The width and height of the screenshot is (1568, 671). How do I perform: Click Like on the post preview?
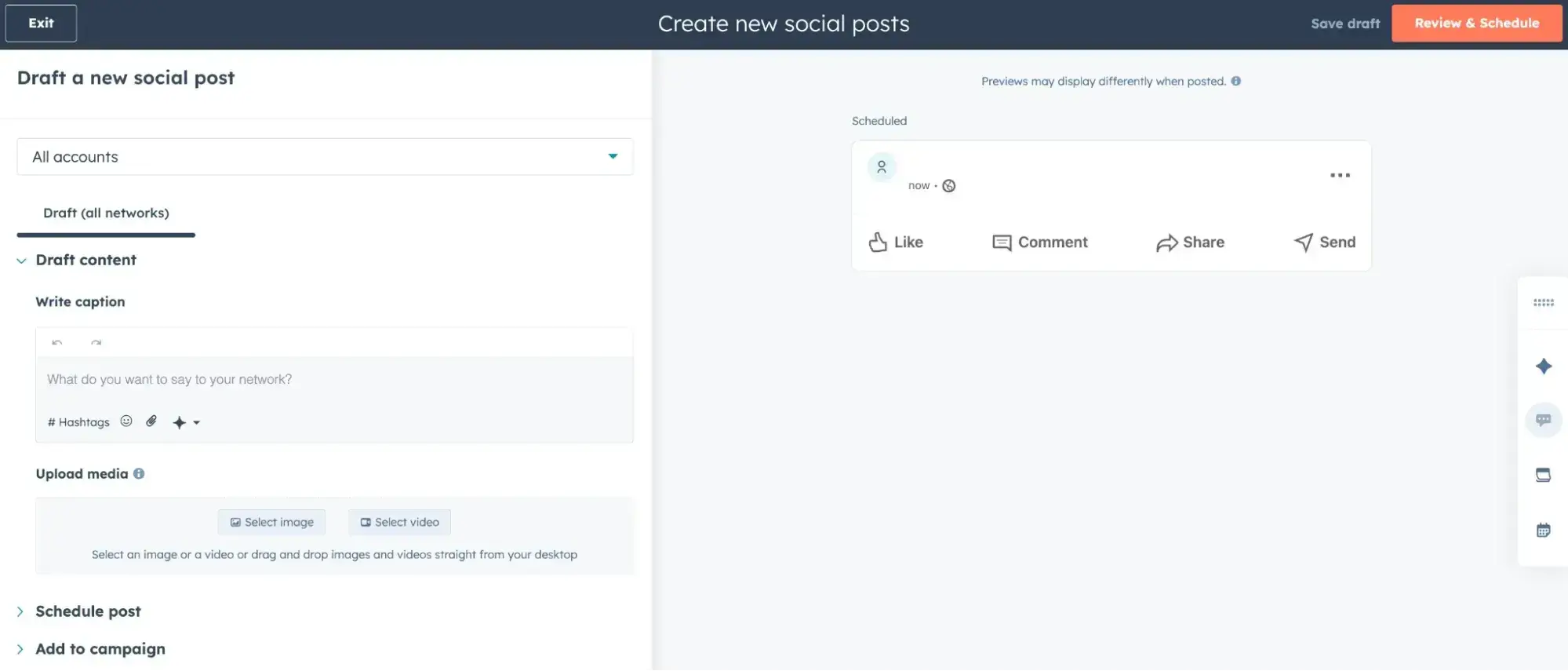point(895,243)
